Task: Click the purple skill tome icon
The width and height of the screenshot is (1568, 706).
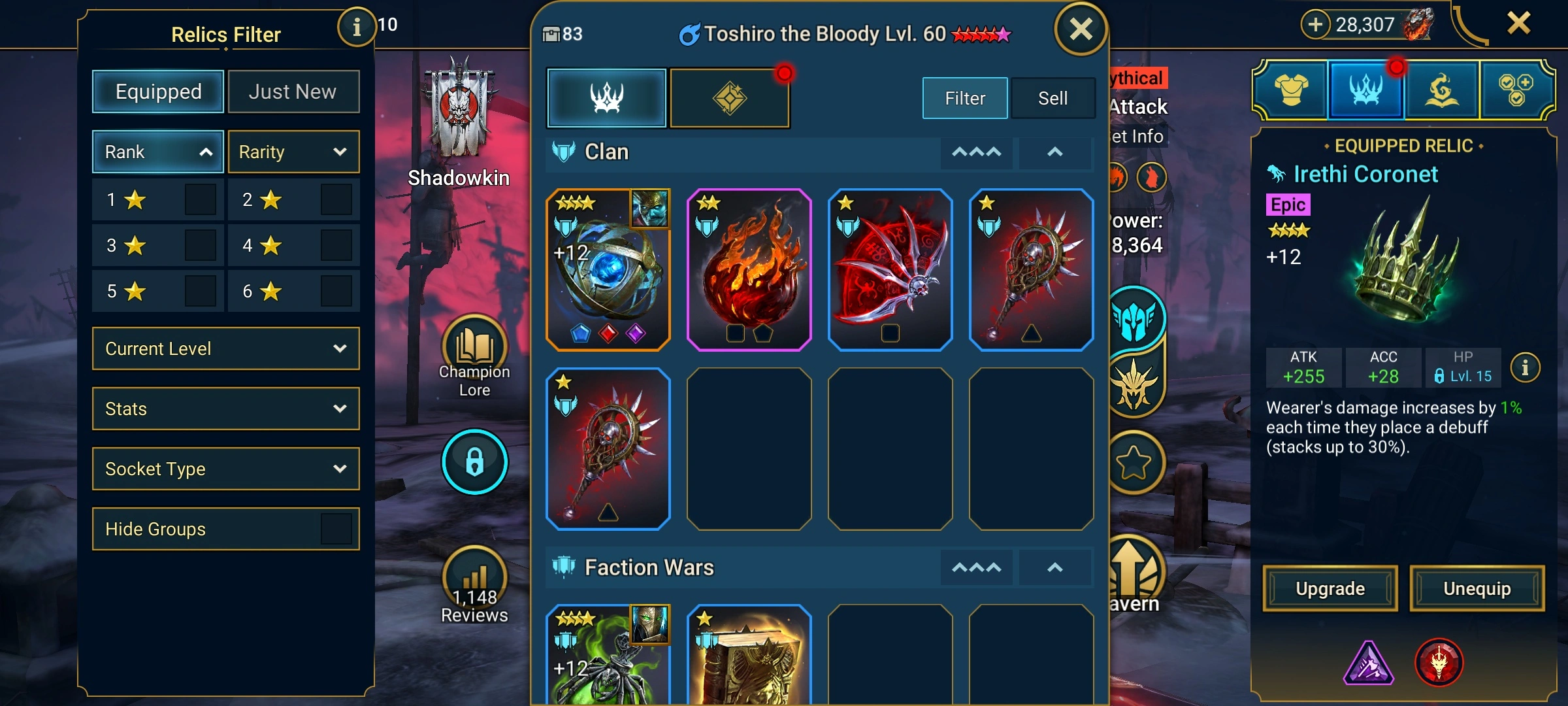Action: tap(1368, 663)
